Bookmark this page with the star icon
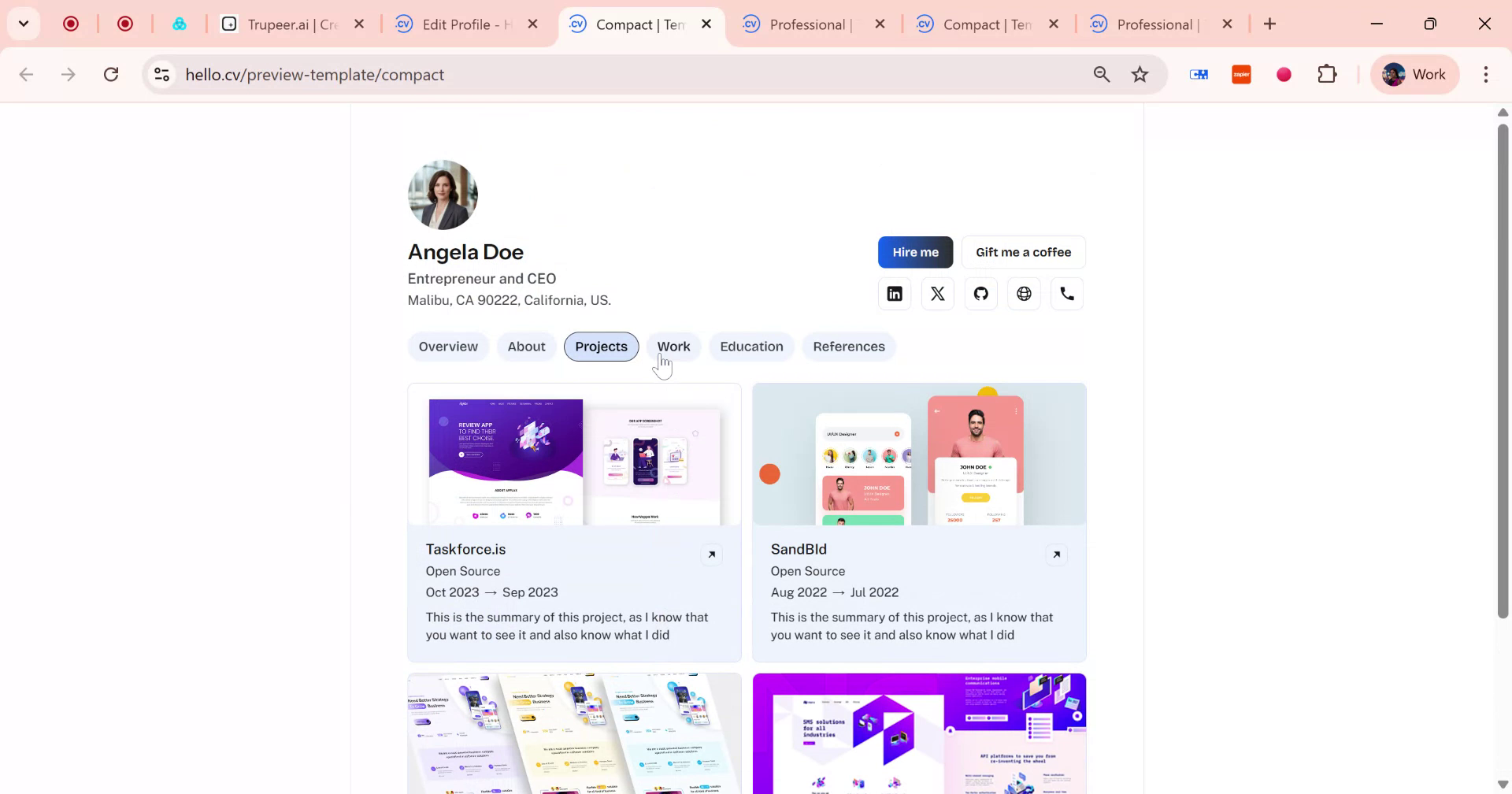 (x=1139, y=74)
